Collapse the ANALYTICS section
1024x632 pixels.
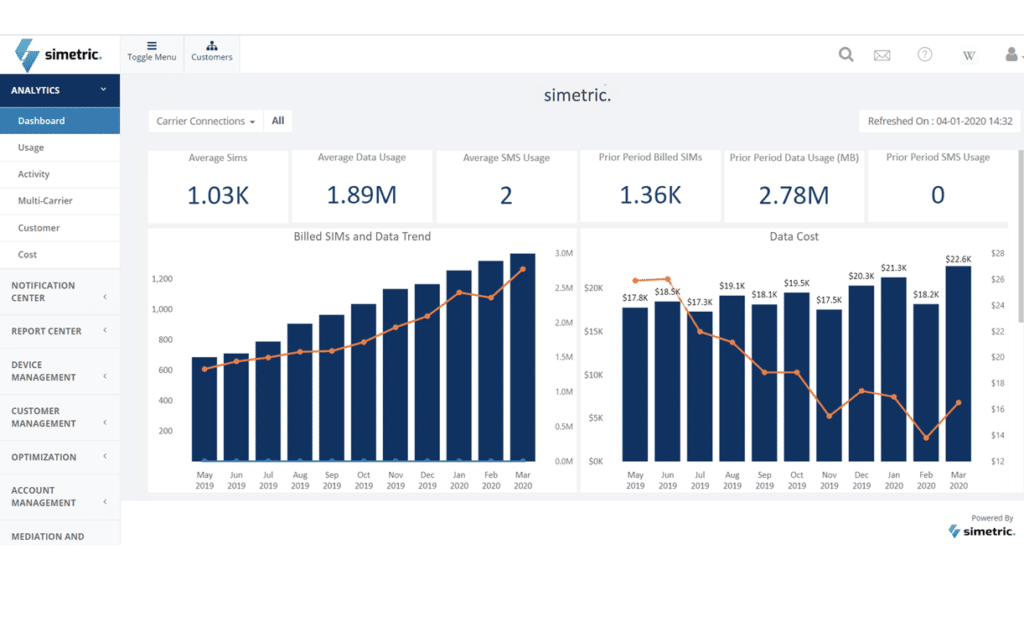point(59,90)
